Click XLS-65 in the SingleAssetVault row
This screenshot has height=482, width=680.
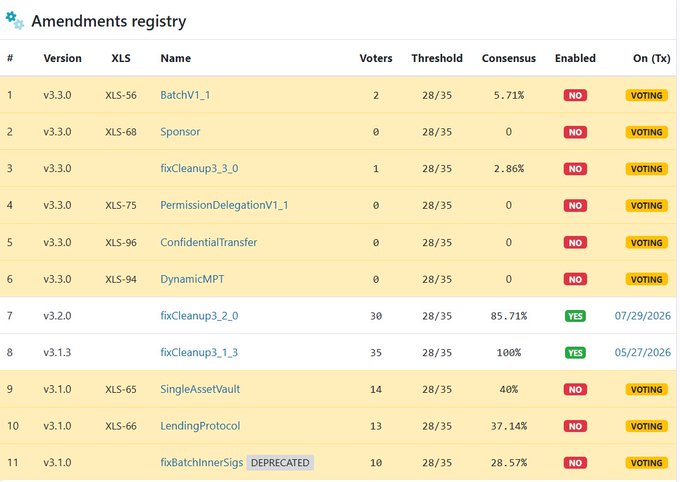(x=121, y=389)
